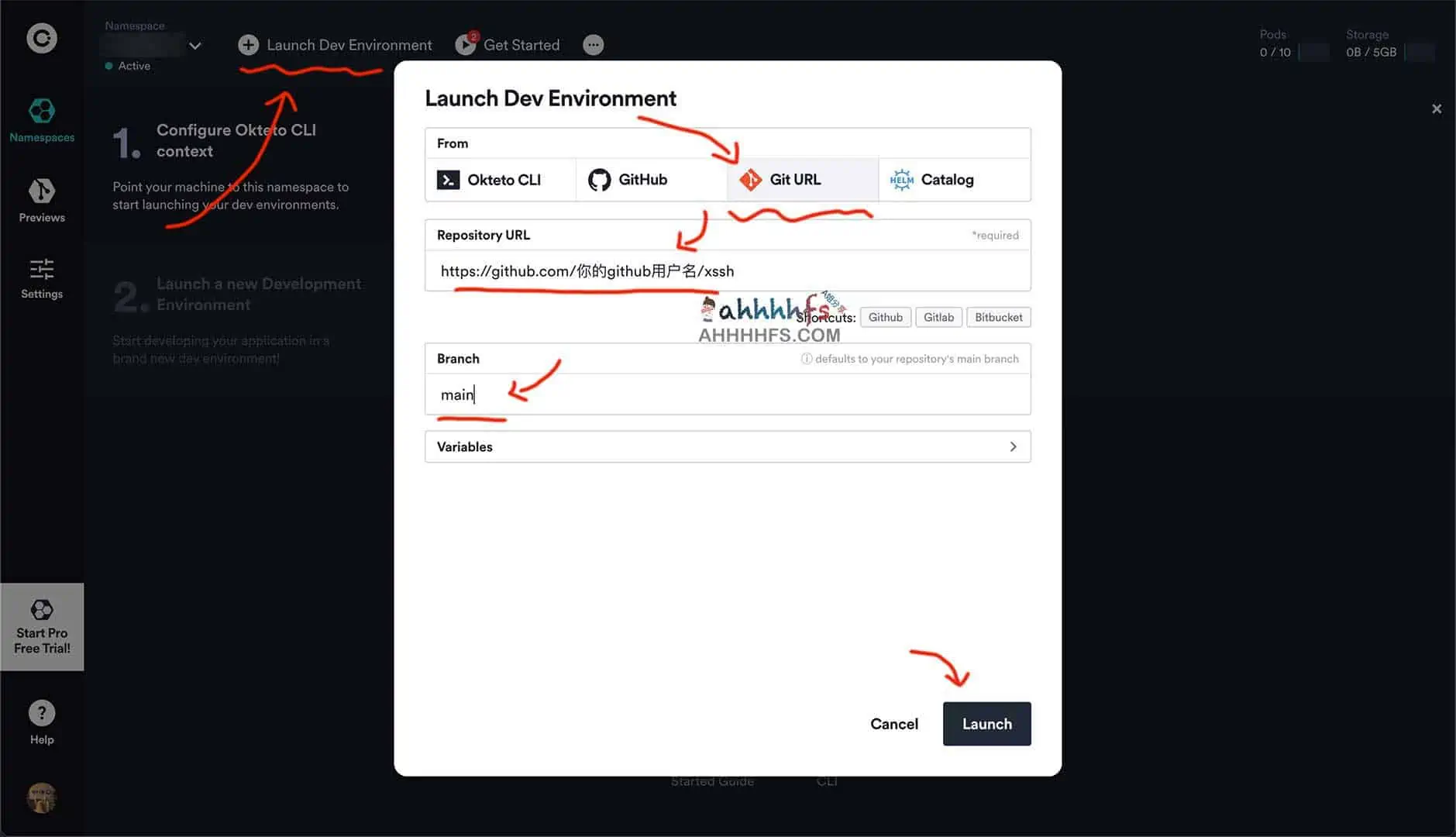Click the Get Started play icon
This screenshot has width=1456, height=837.
pyautogui.click(x=465, y=45)
